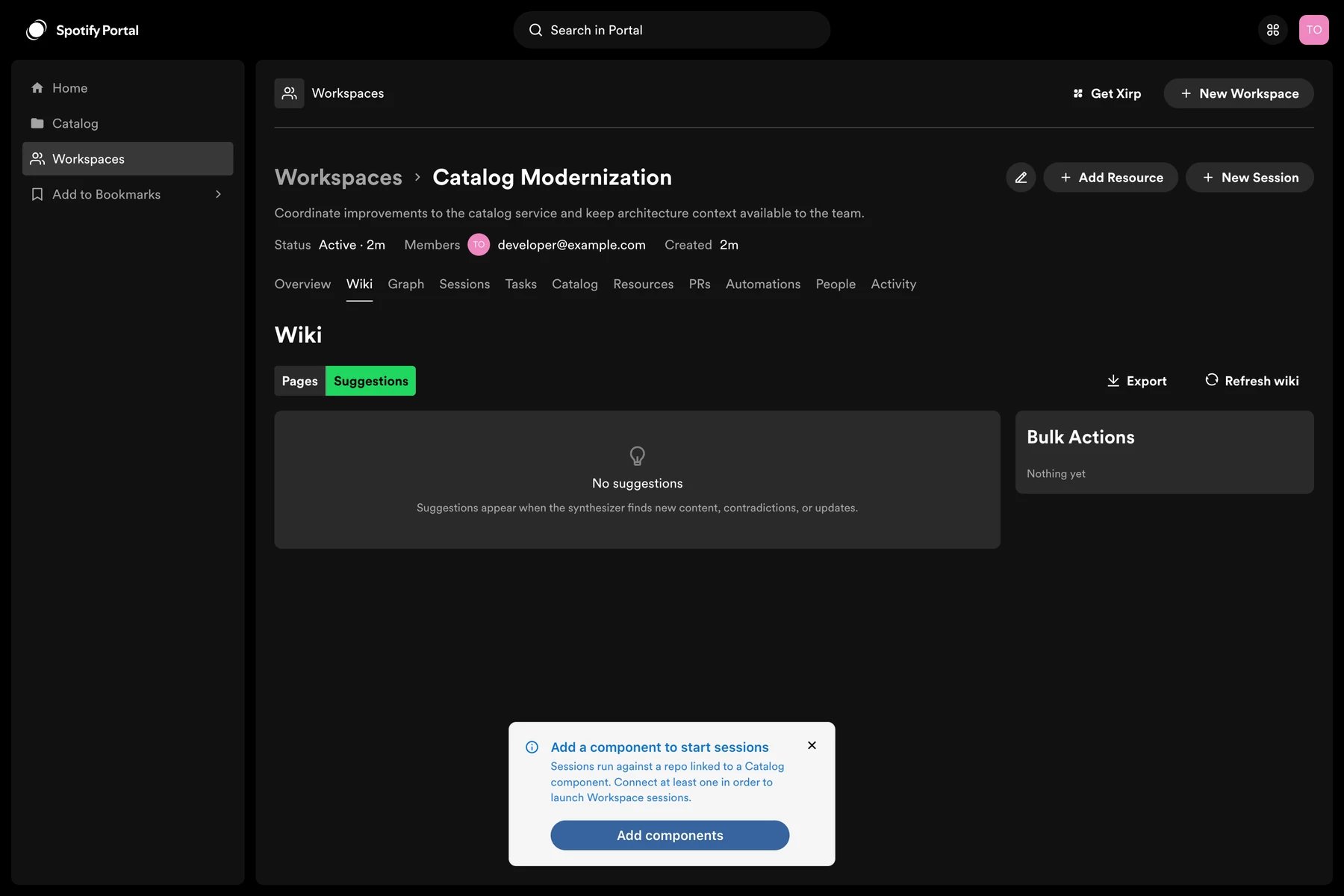Click Refresh wiki

1251,381
